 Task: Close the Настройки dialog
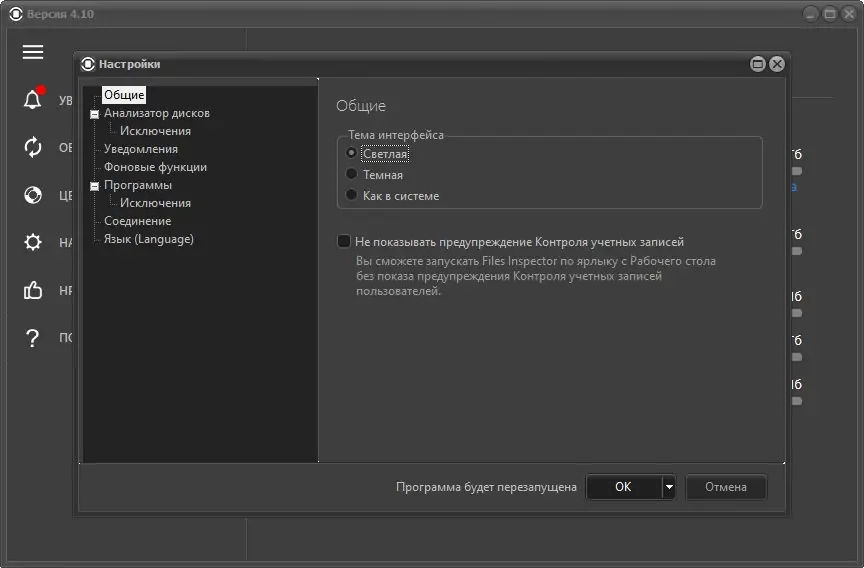777,64
